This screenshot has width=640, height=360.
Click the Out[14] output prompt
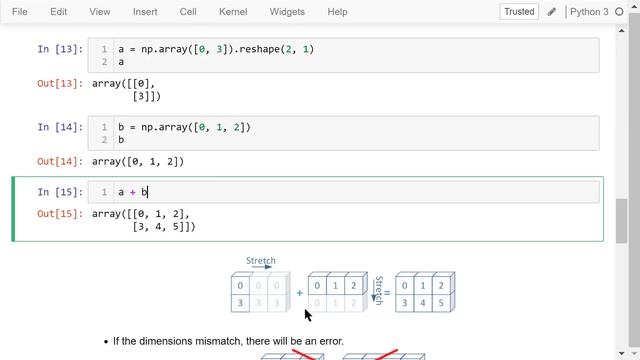(60, 161)
